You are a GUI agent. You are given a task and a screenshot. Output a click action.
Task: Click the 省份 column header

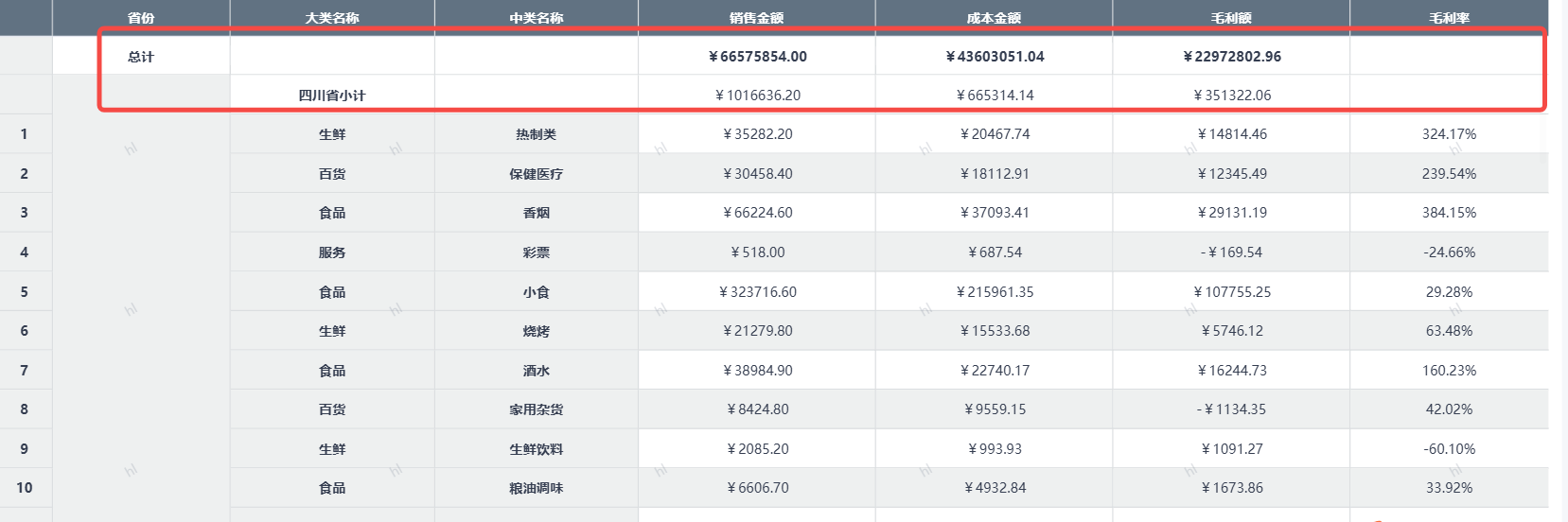click(141, 18)
